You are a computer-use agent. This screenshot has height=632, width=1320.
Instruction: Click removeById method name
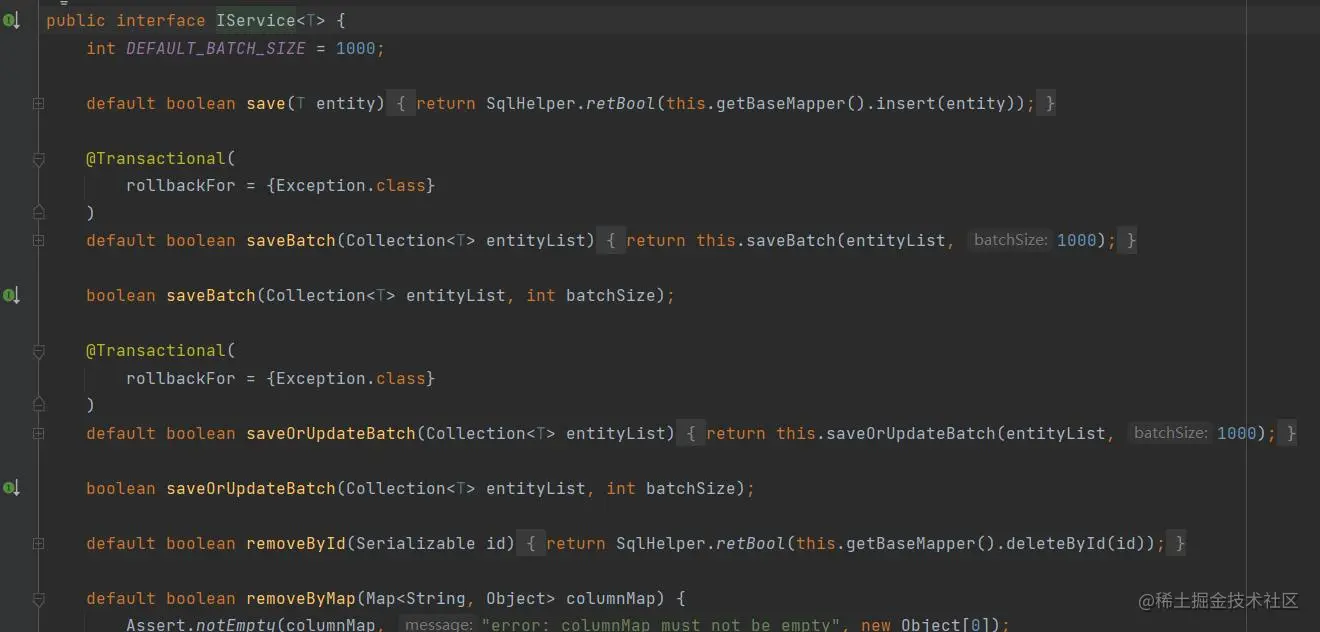pyautogui.click(x=296, y=543)
